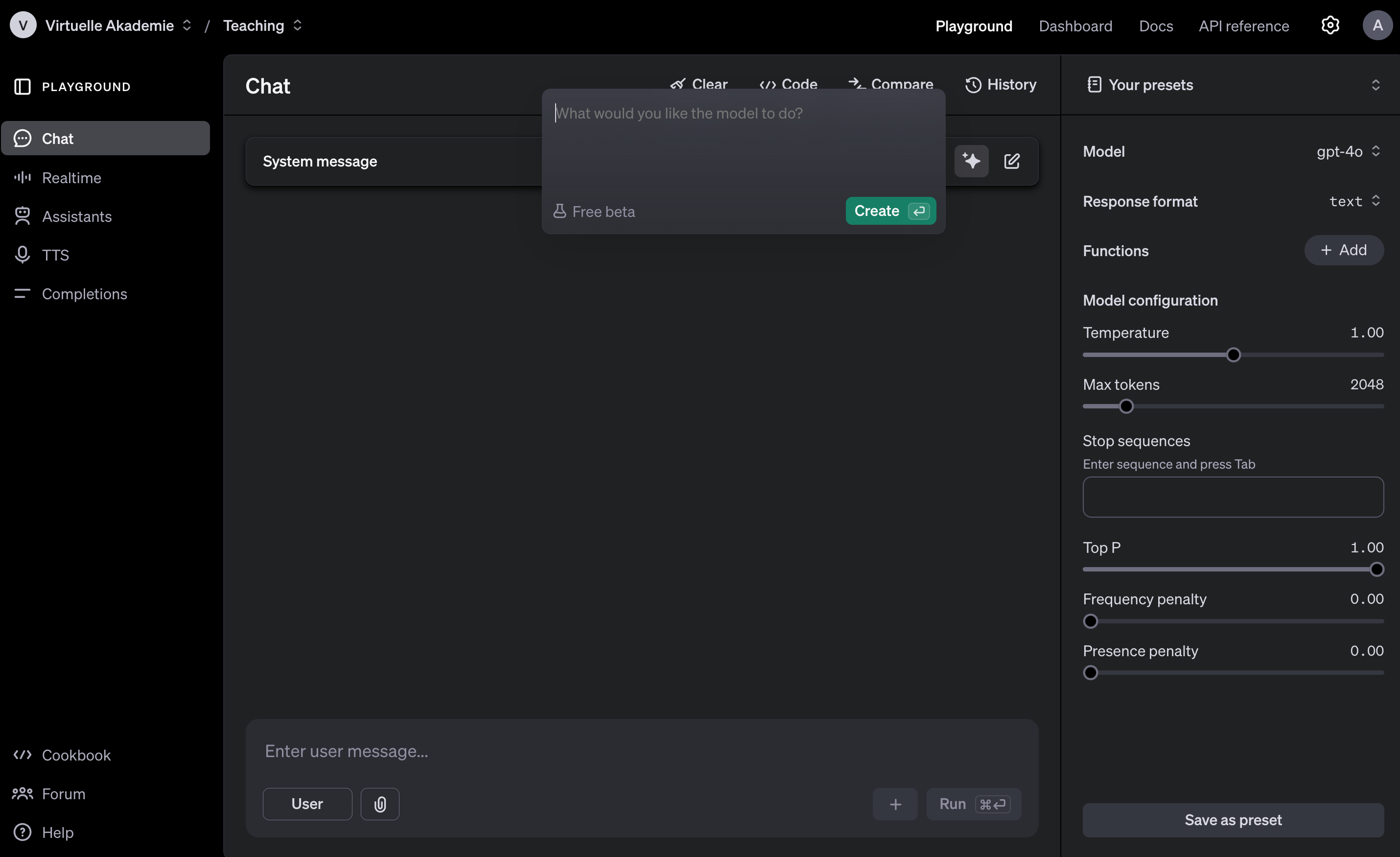
Task: Go to Assistants in the sidebar
Action: 77,216
